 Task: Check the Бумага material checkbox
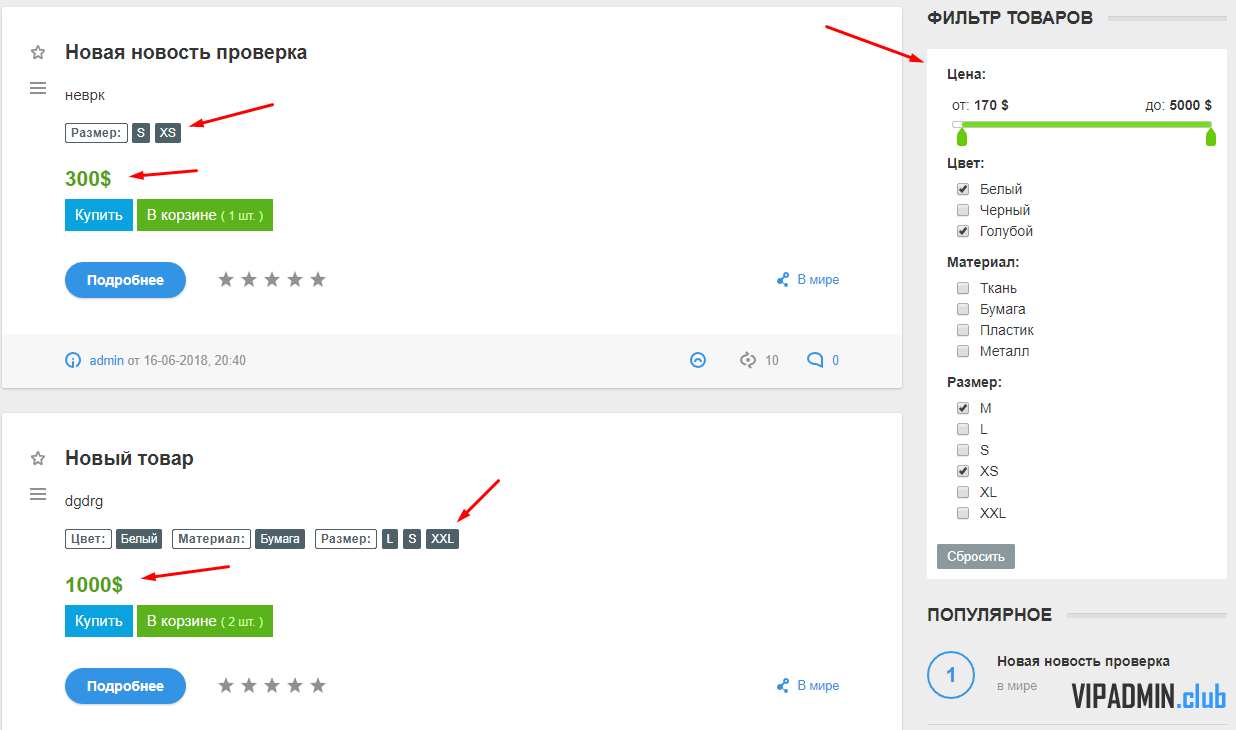(x=963, y=309)
